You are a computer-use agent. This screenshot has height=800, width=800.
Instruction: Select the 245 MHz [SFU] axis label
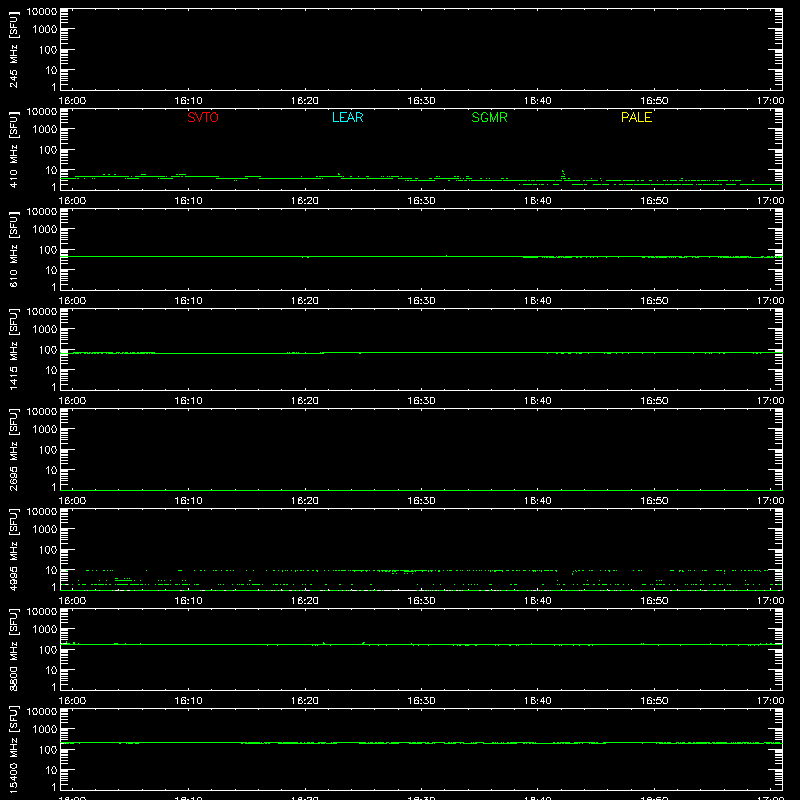[x=14, y=50]
